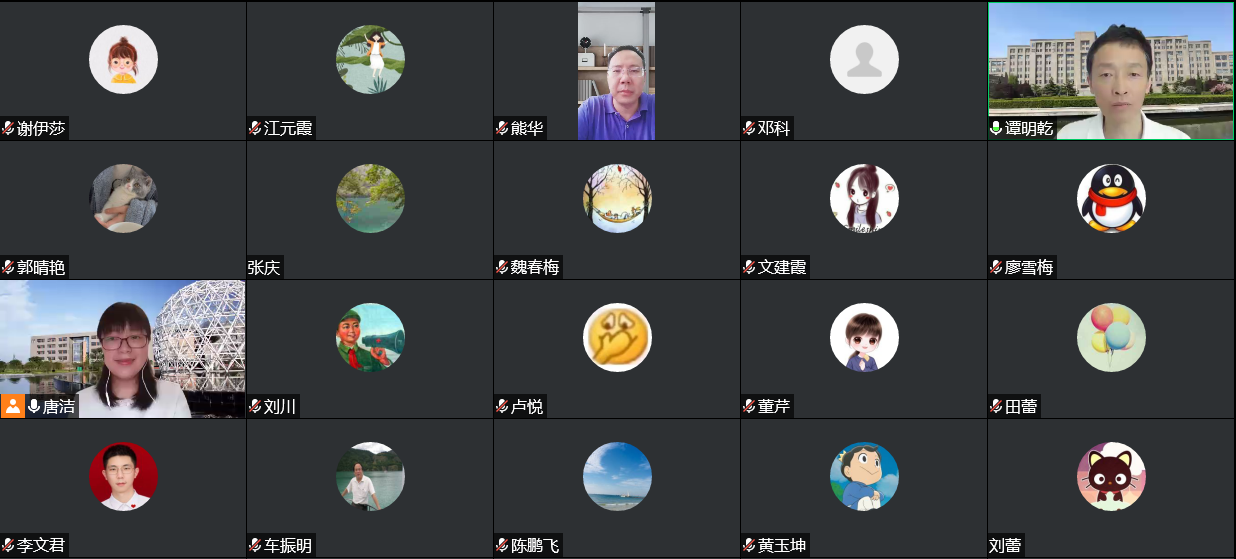Select 谭明乾's active speaker video

pos(1111,71)
